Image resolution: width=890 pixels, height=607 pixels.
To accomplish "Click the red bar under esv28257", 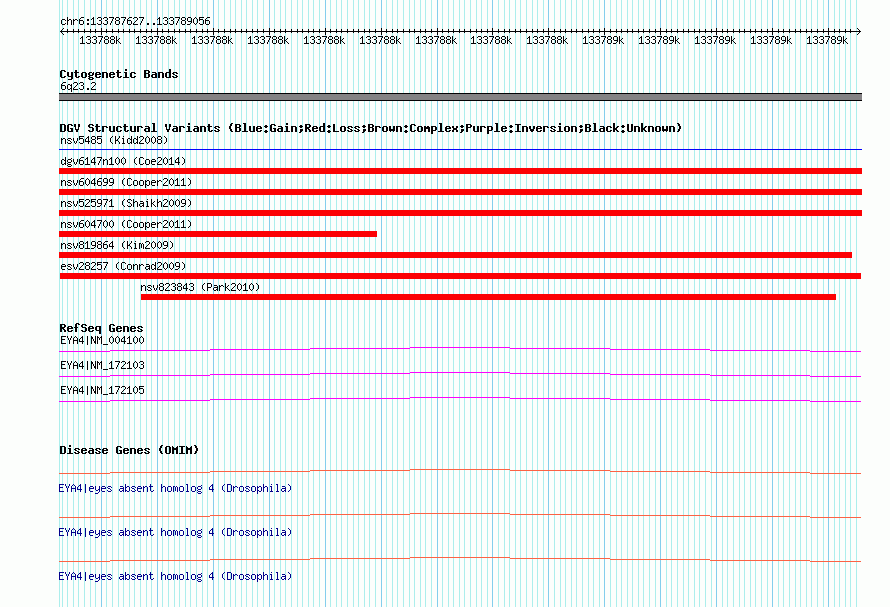I will (460, 276).
